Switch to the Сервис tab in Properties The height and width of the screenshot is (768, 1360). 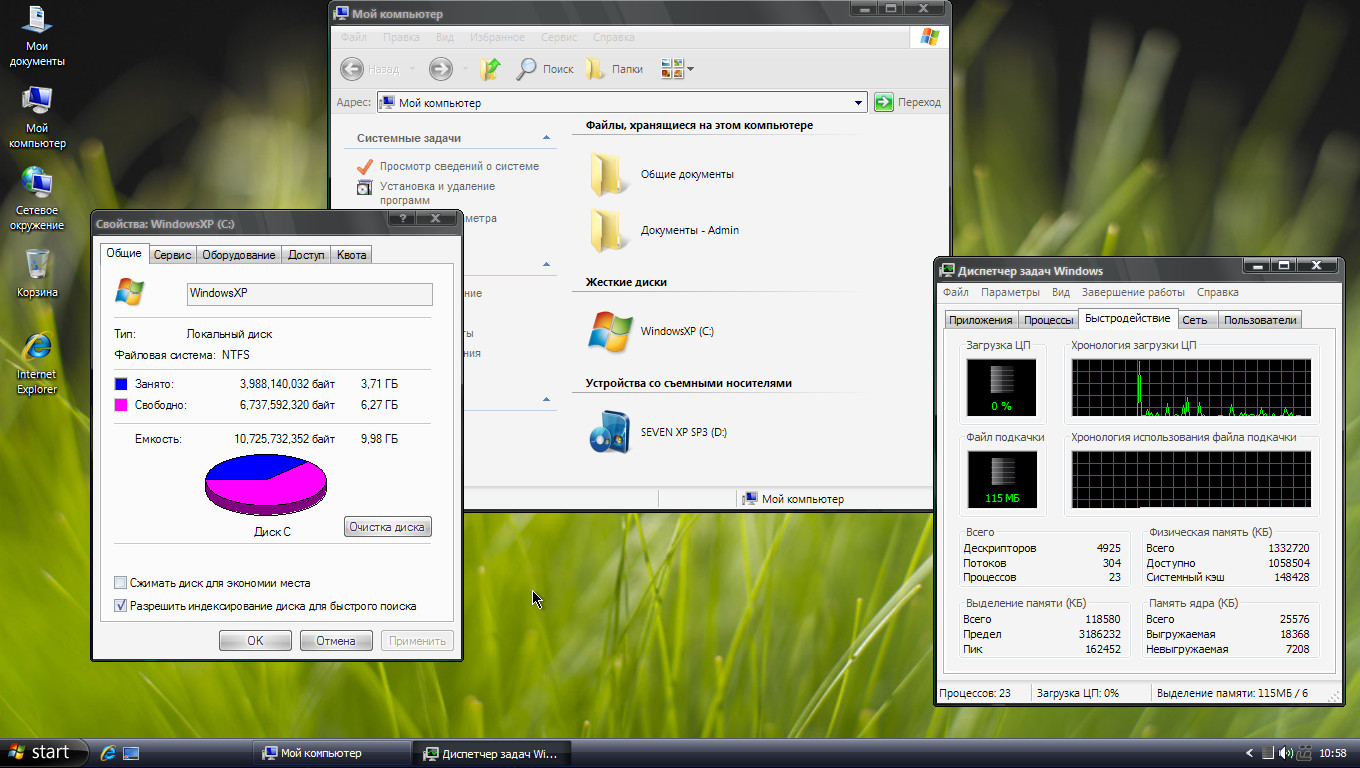[171, 254]
